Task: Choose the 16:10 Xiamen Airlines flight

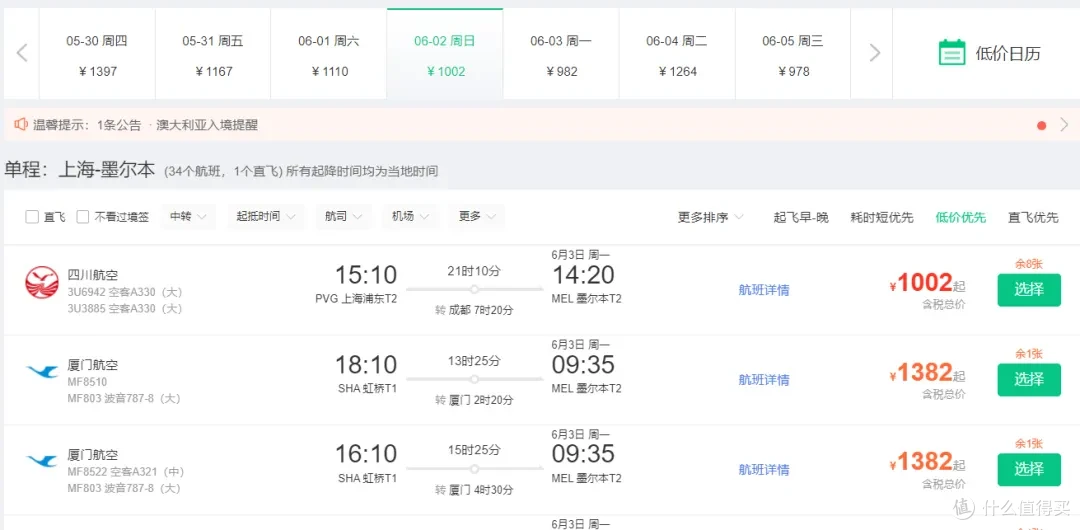Action: coord(1029,469)
